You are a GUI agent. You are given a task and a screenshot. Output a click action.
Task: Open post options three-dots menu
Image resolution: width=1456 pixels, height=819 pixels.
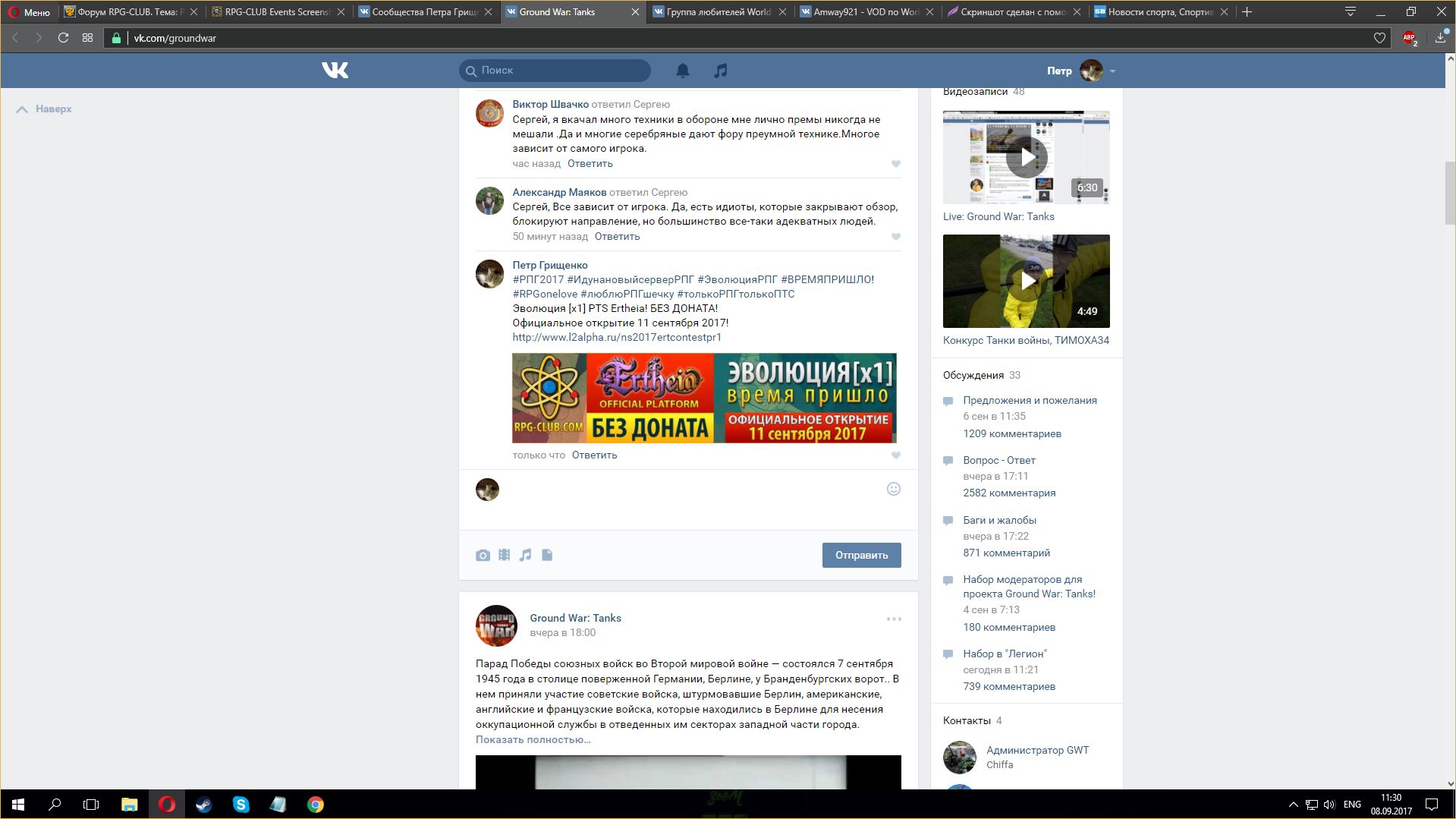tap(894, 619)
